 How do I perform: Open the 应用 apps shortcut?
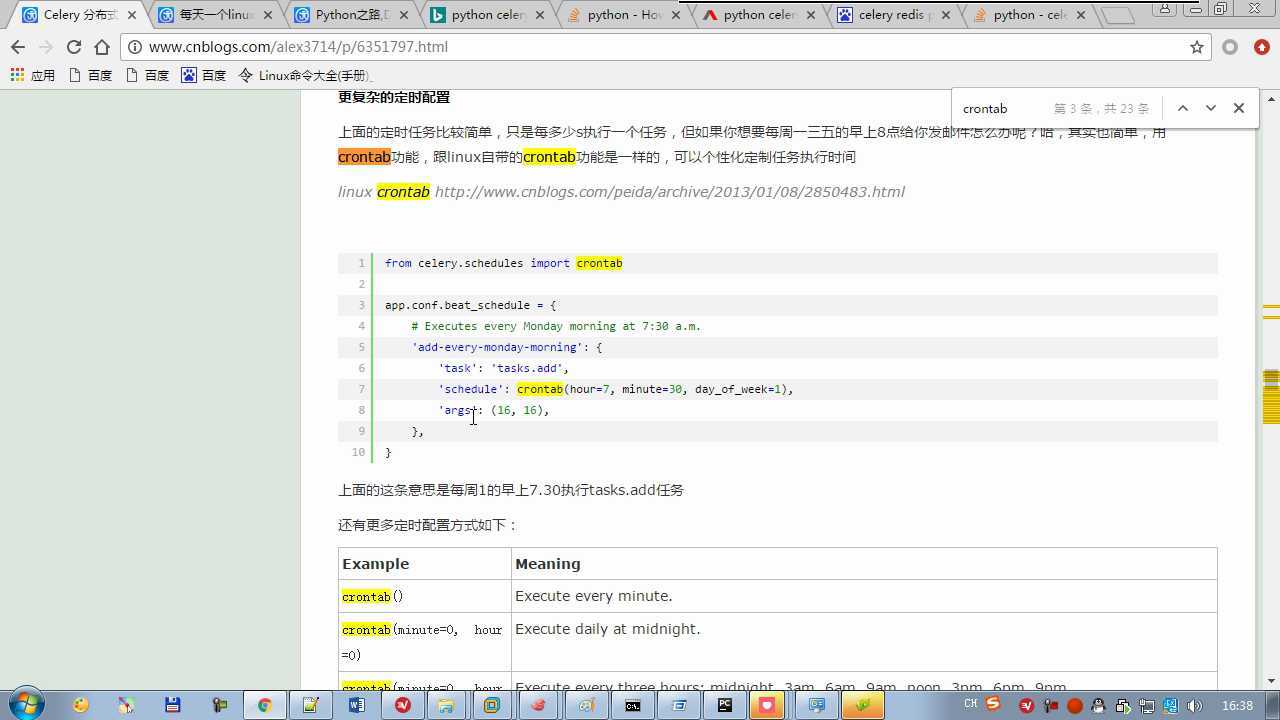[32, 75]
